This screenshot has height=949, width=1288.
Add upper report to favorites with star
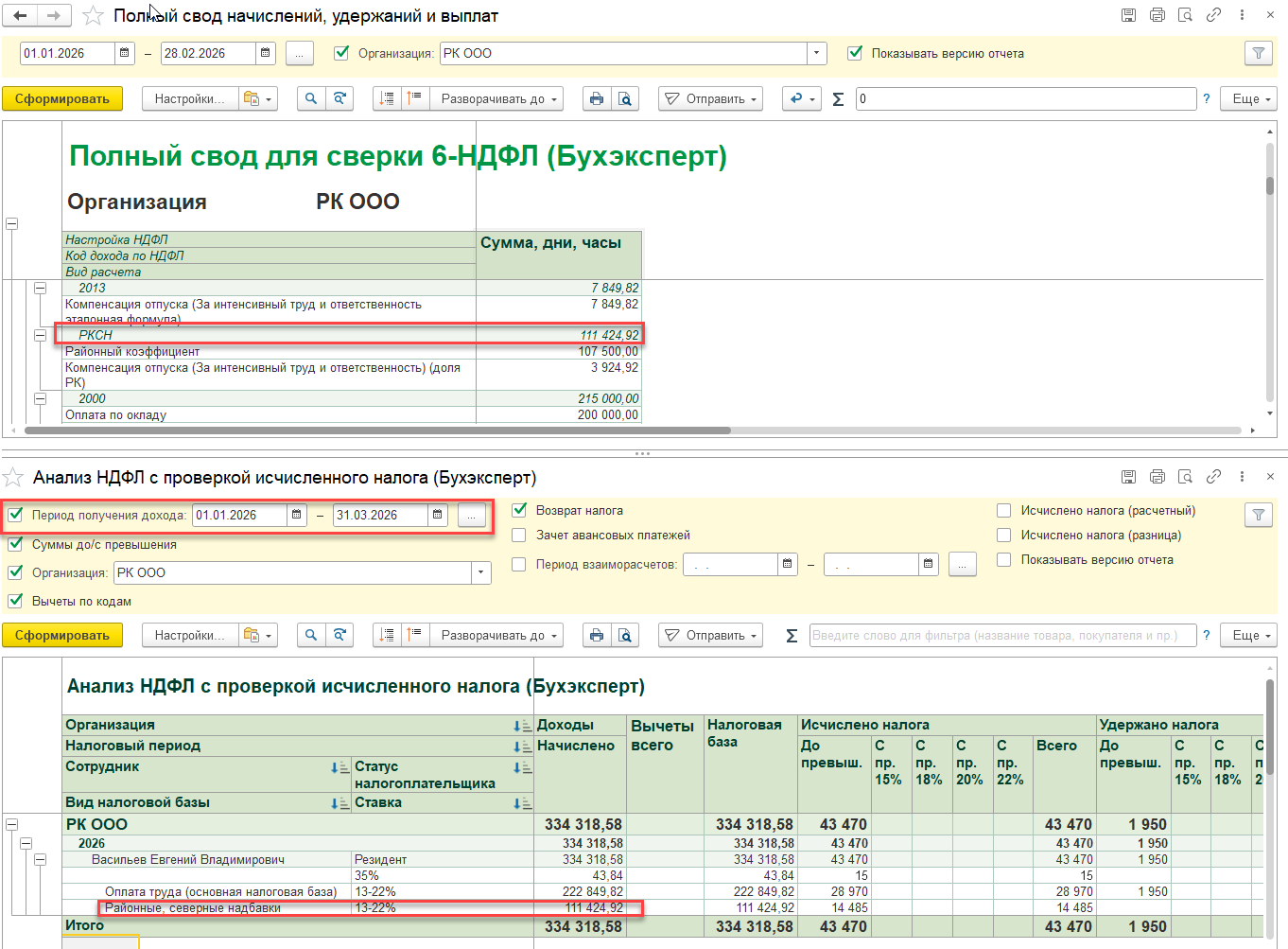tap(93, 16)
